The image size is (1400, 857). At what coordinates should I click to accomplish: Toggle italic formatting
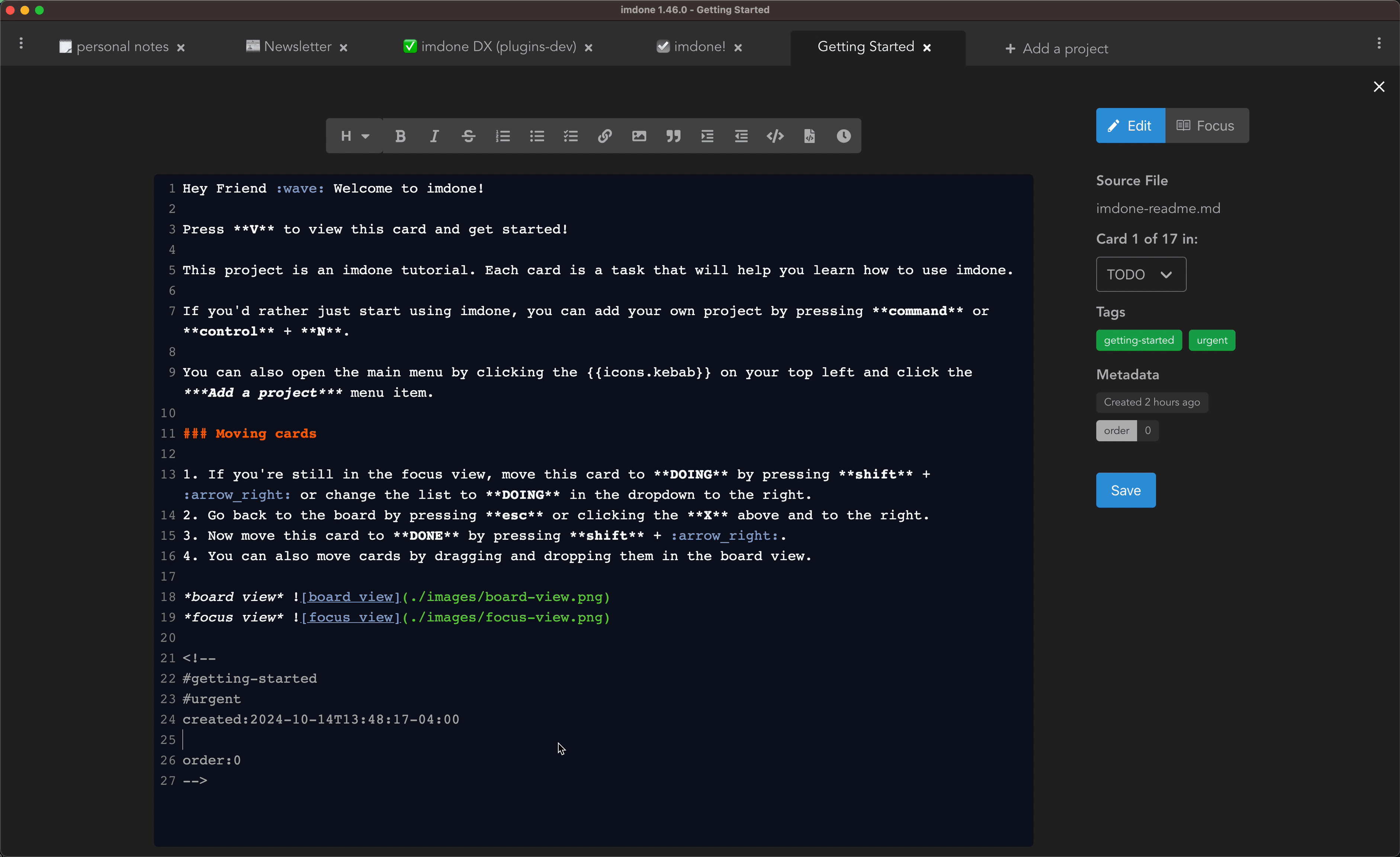pos(434,136)
